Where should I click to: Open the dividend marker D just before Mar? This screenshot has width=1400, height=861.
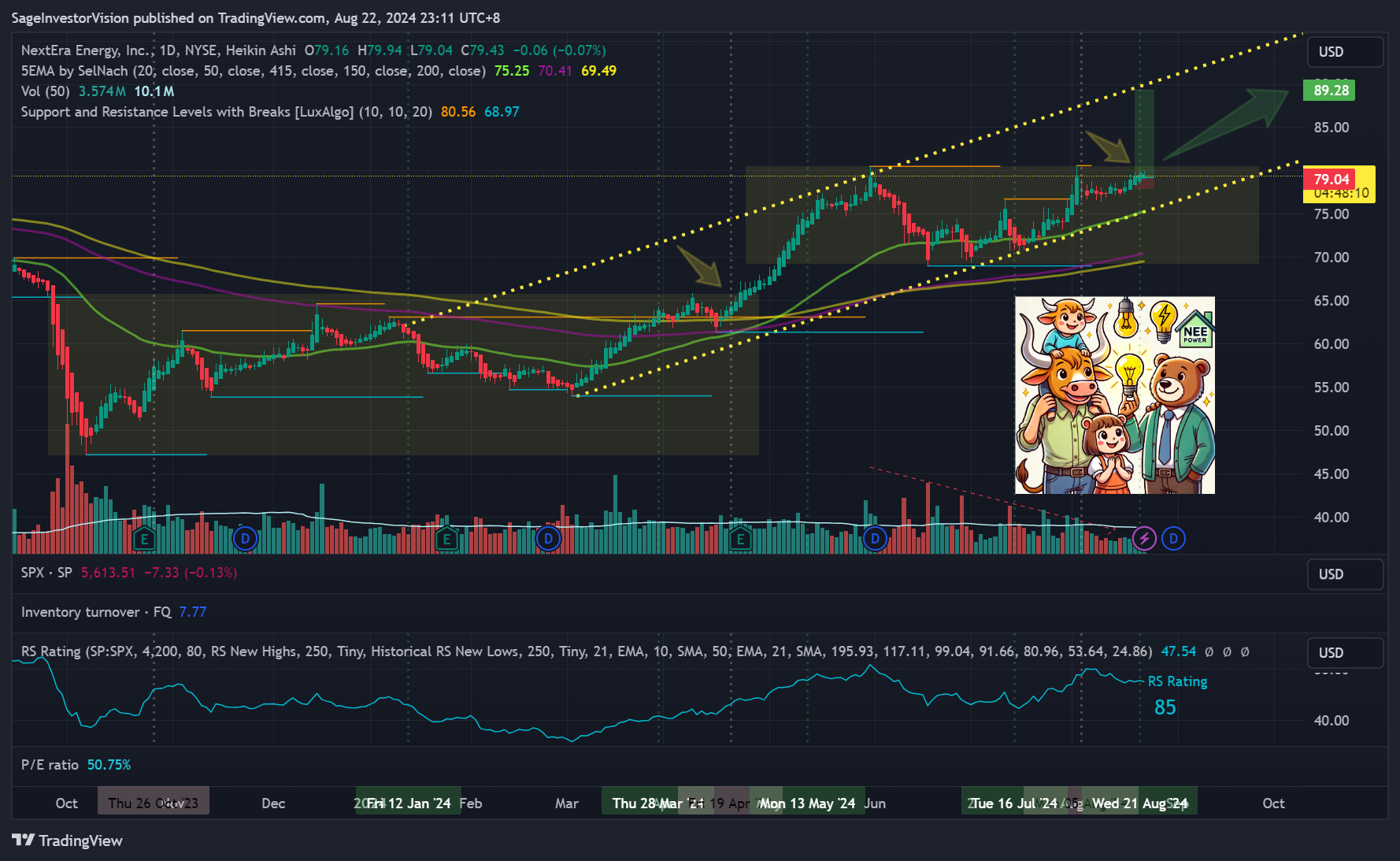(548, 539)
